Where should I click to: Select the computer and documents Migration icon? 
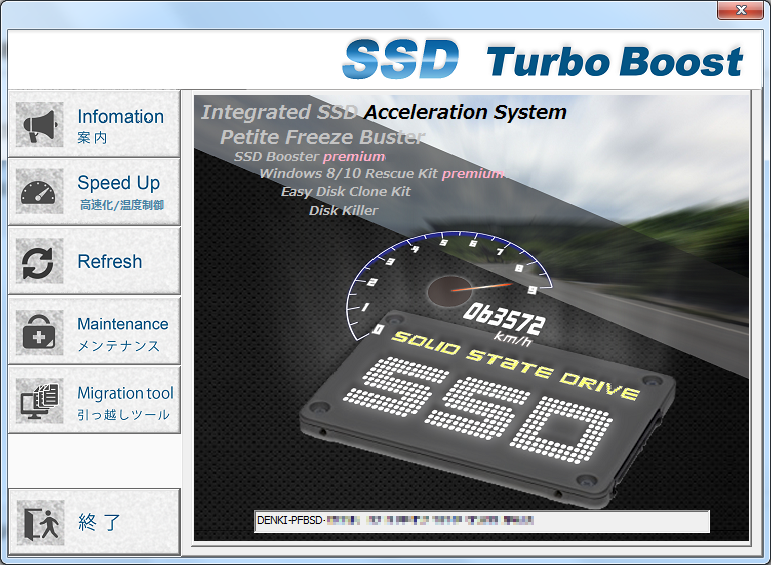40,402
